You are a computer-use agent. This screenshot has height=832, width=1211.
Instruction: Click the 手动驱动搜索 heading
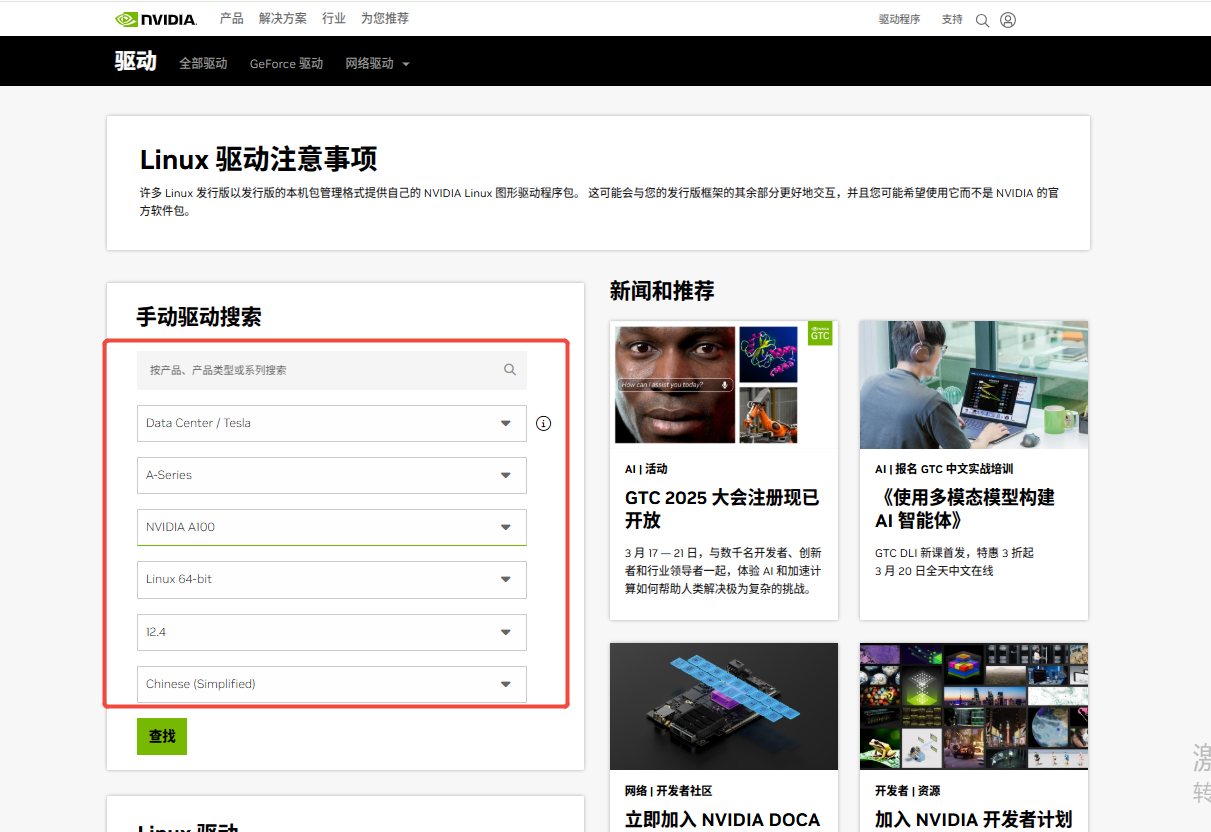[x=199, y=317]
